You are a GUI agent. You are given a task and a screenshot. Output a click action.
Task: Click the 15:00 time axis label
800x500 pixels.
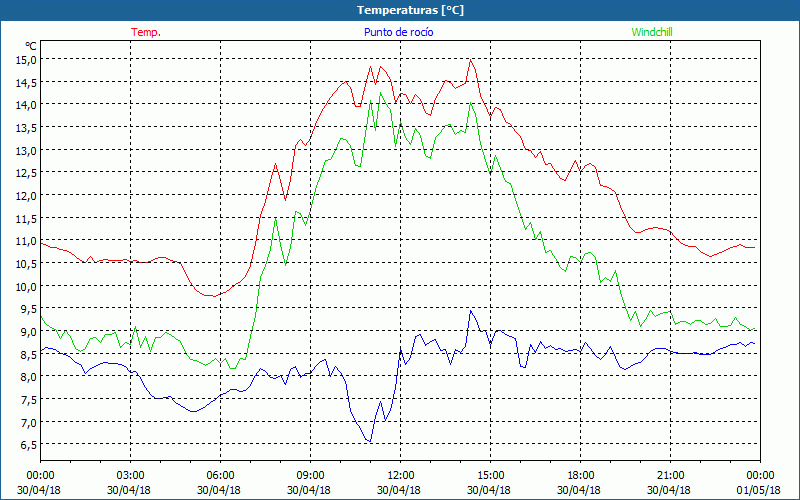(x=490, y=476)
